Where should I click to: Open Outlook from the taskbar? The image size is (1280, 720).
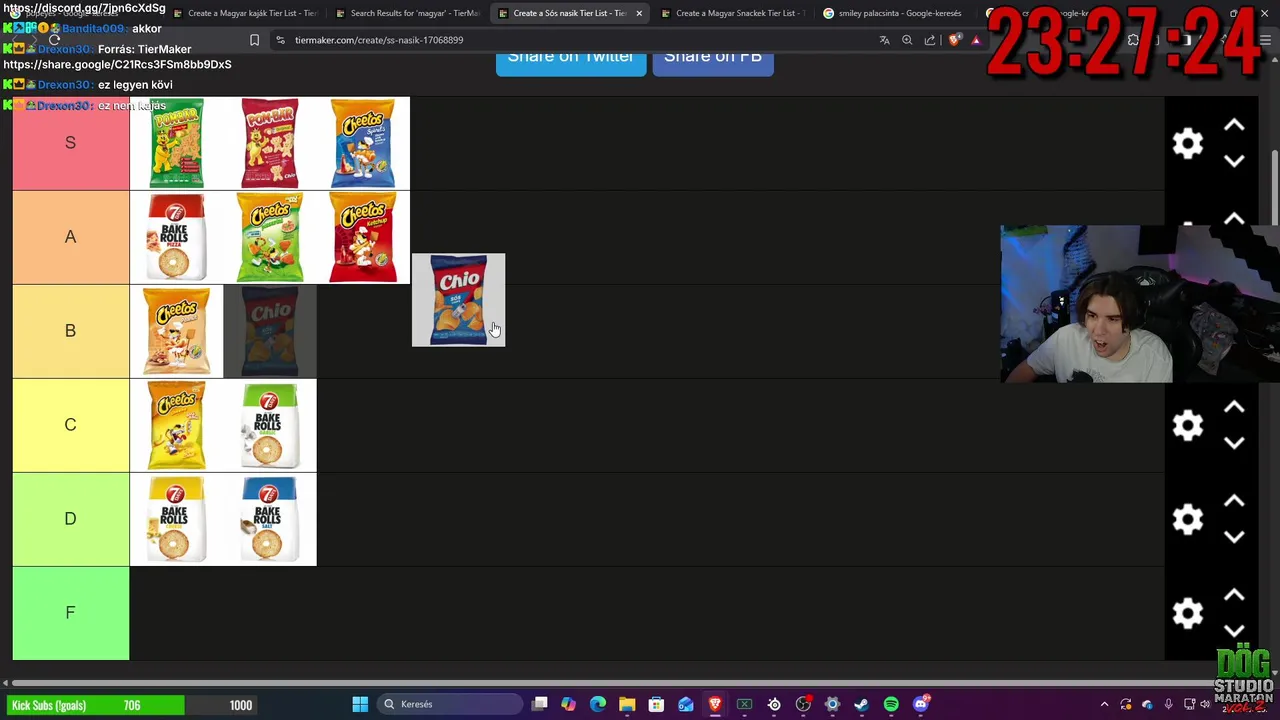click(686, 704)
